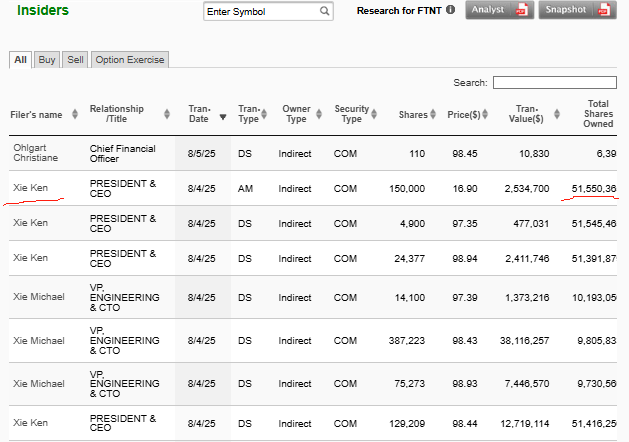Click the 110 shares cell

click(x=417, y=154)
